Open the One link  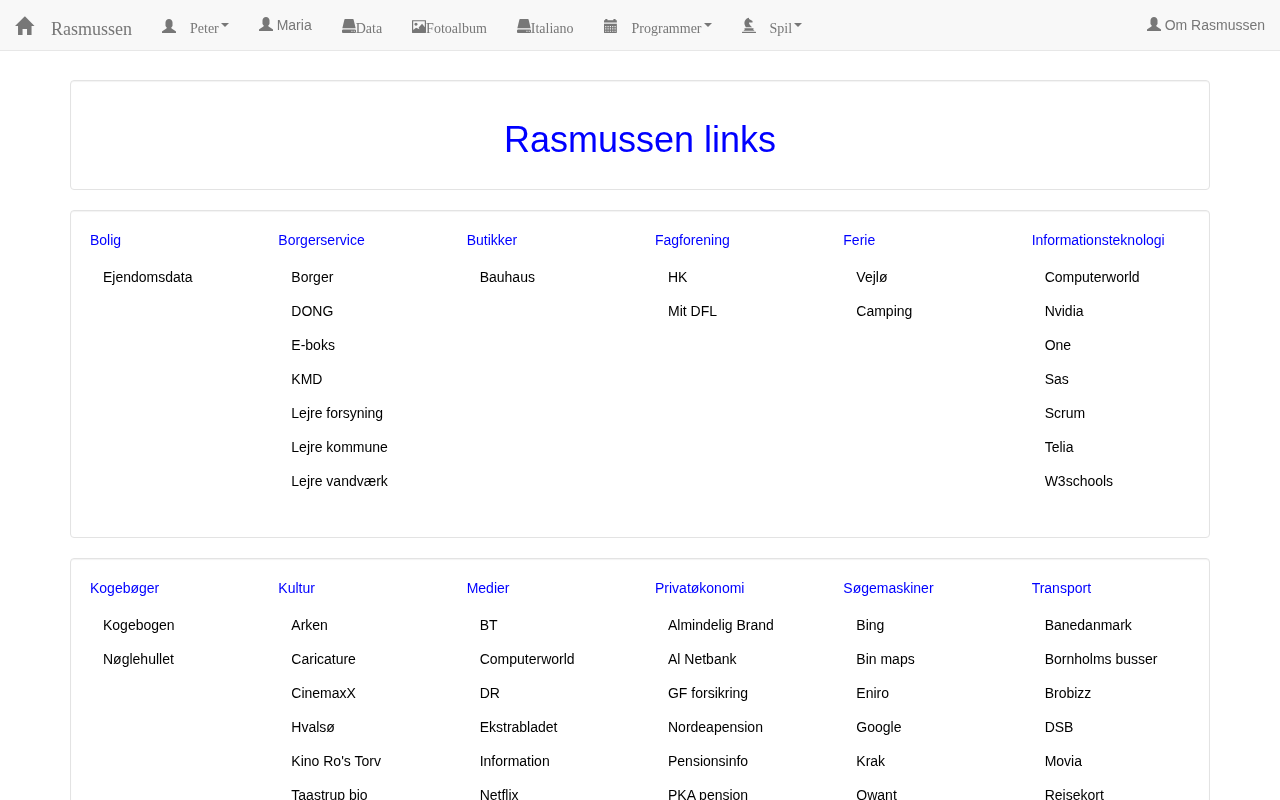(x=1058, y=345)
